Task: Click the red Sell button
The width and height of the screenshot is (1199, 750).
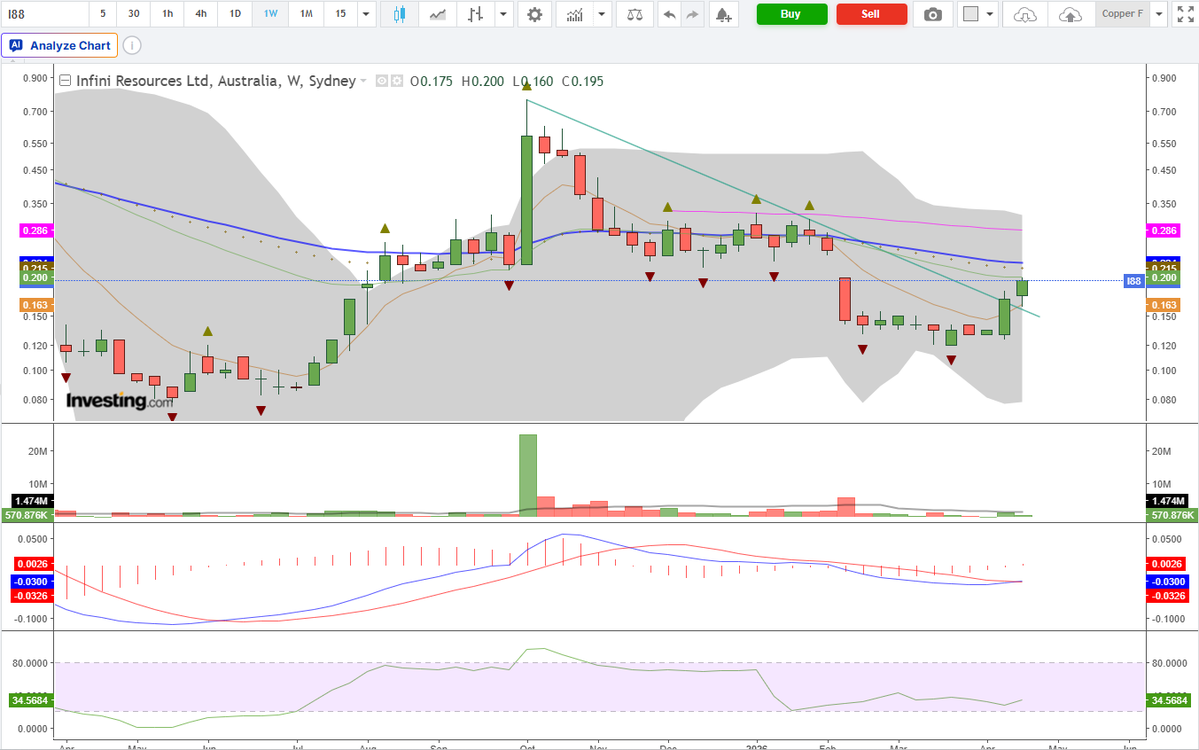Action: pyautogui.click(x=871, y=14)
